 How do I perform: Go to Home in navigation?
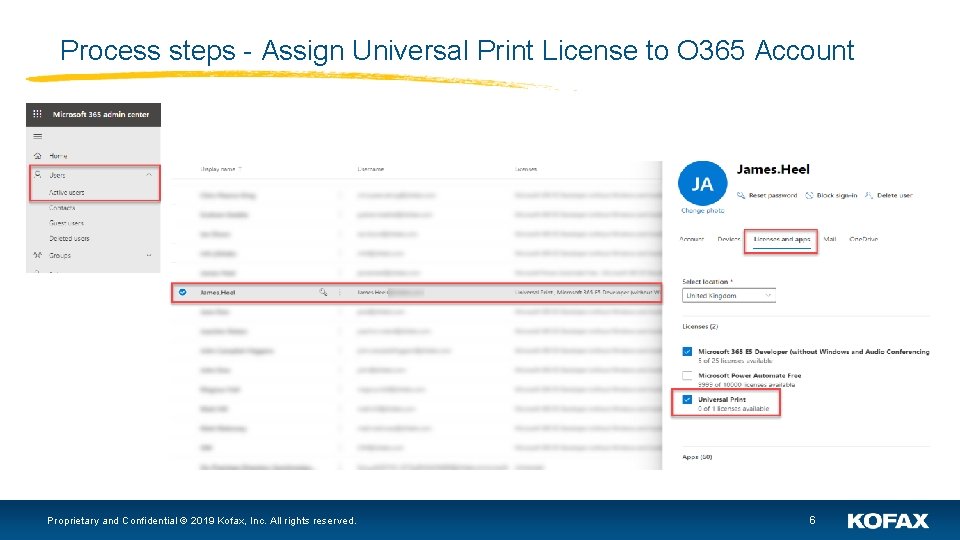[58, 156]
